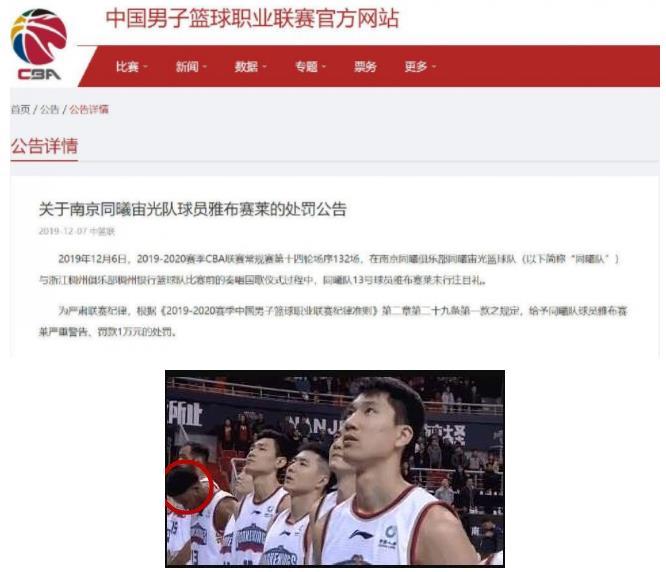Expand the 专题 menu
This screenshot has width=666, height=572.
click(x=311, y=67)
